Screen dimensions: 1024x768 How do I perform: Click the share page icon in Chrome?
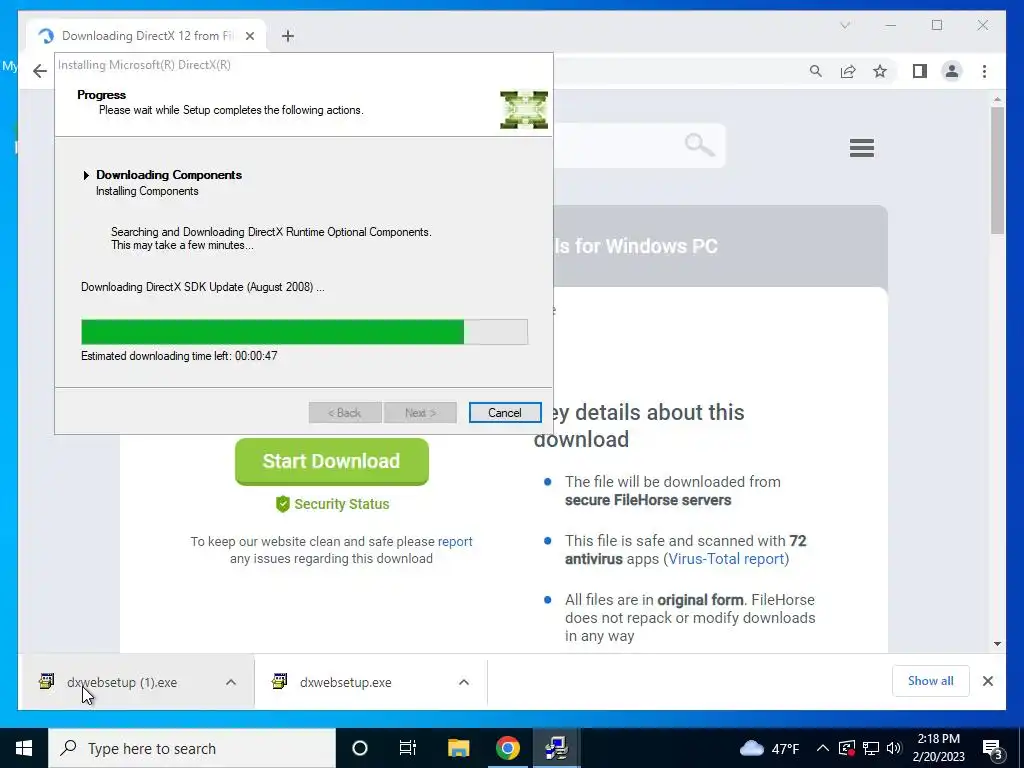[848, 71]
